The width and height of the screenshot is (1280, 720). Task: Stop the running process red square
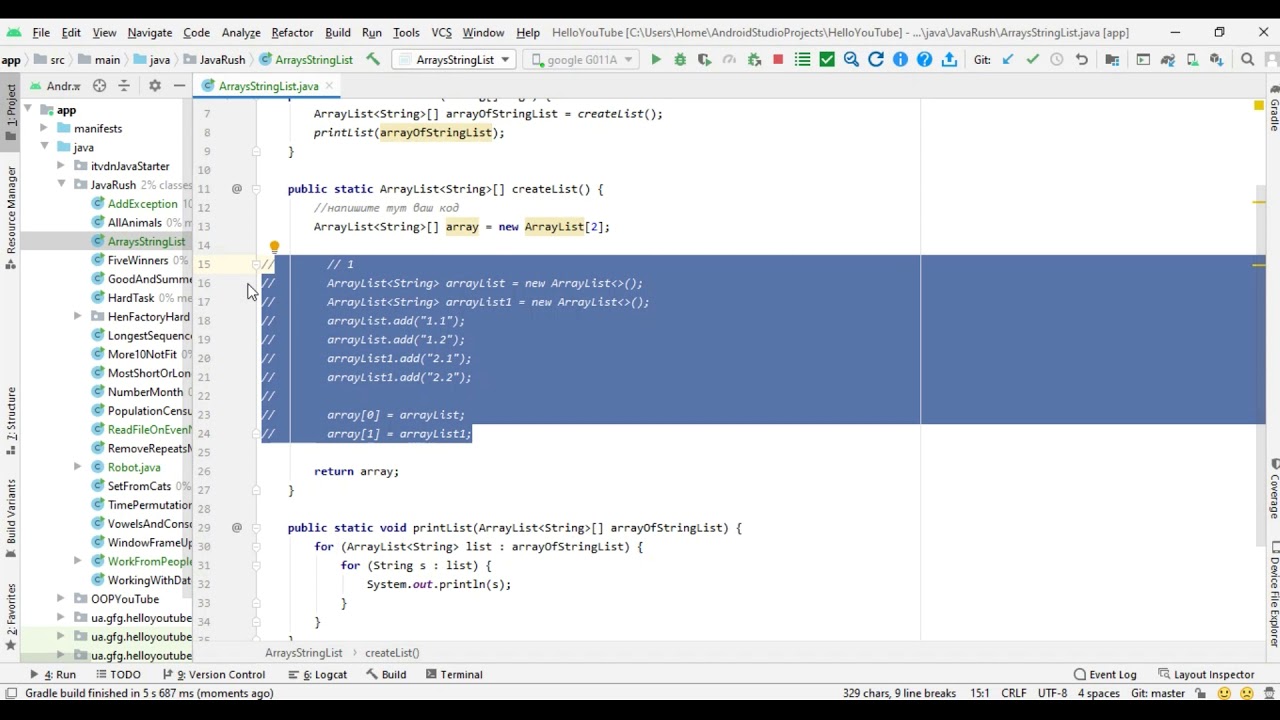tap(778, 60)
